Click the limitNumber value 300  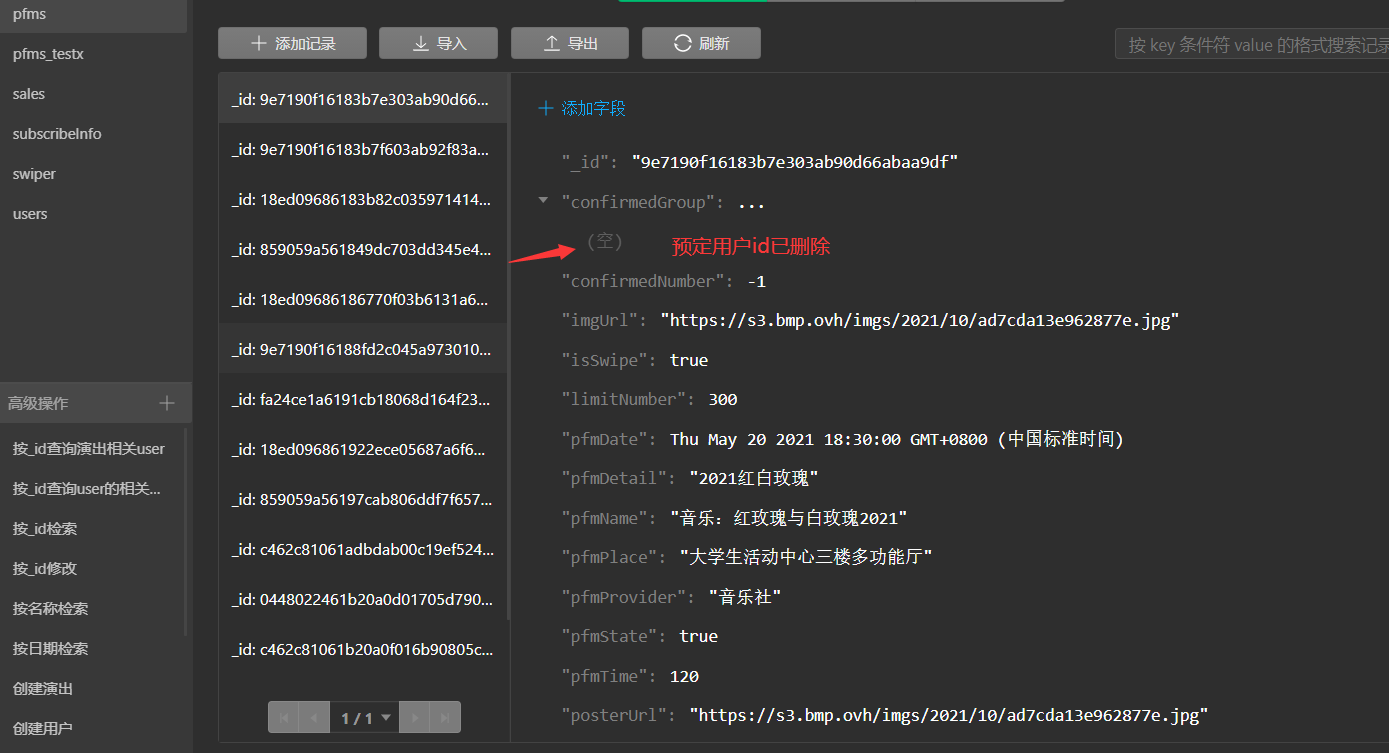pyautogui.click(x=722, y=399)
